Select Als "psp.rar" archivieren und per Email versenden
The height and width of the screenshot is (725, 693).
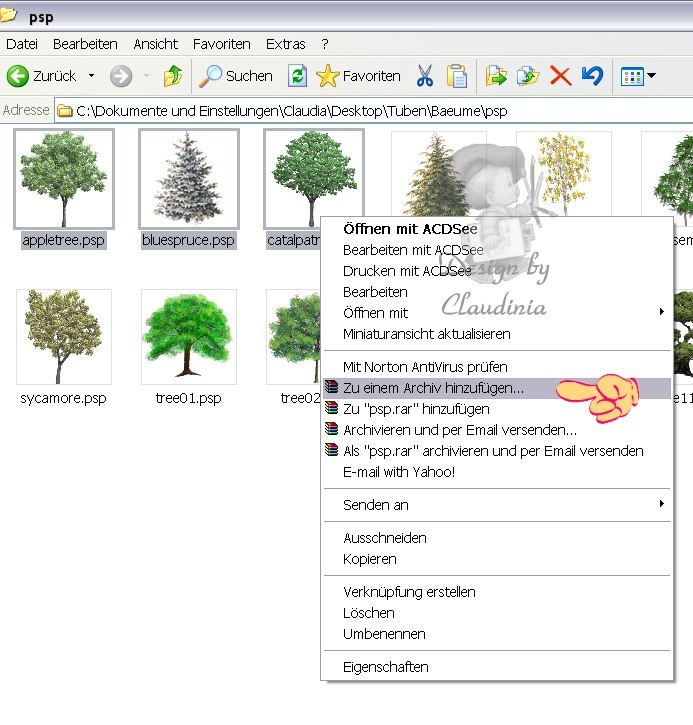[497, 451]
